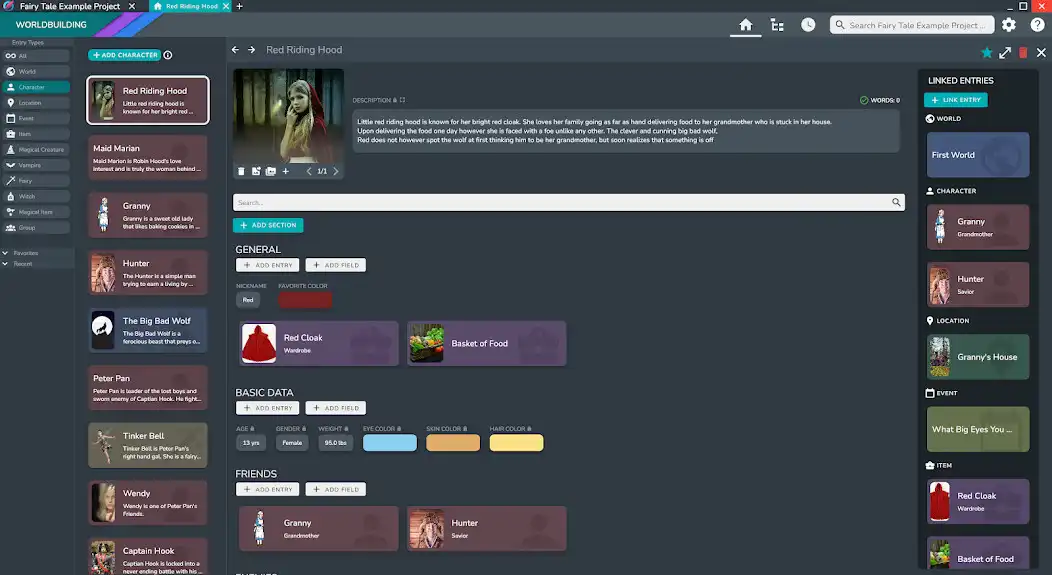
Task: Show the previous image with left chevron
Action: [309, 171]
